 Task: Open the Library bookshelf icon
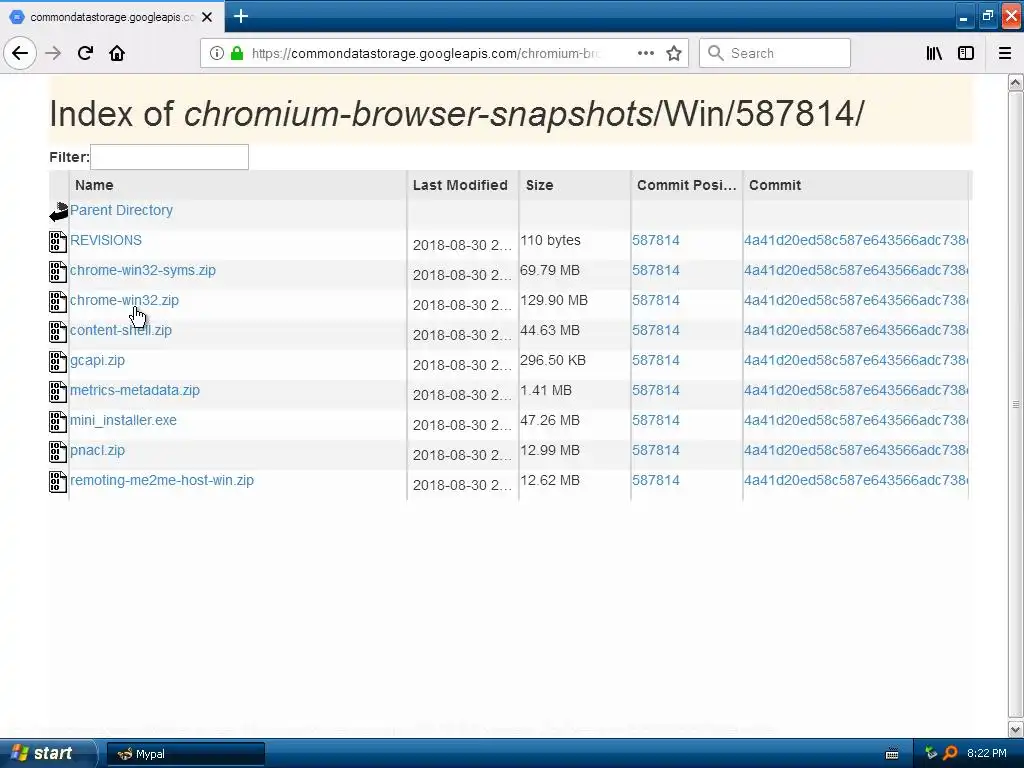tap(934, 53)
